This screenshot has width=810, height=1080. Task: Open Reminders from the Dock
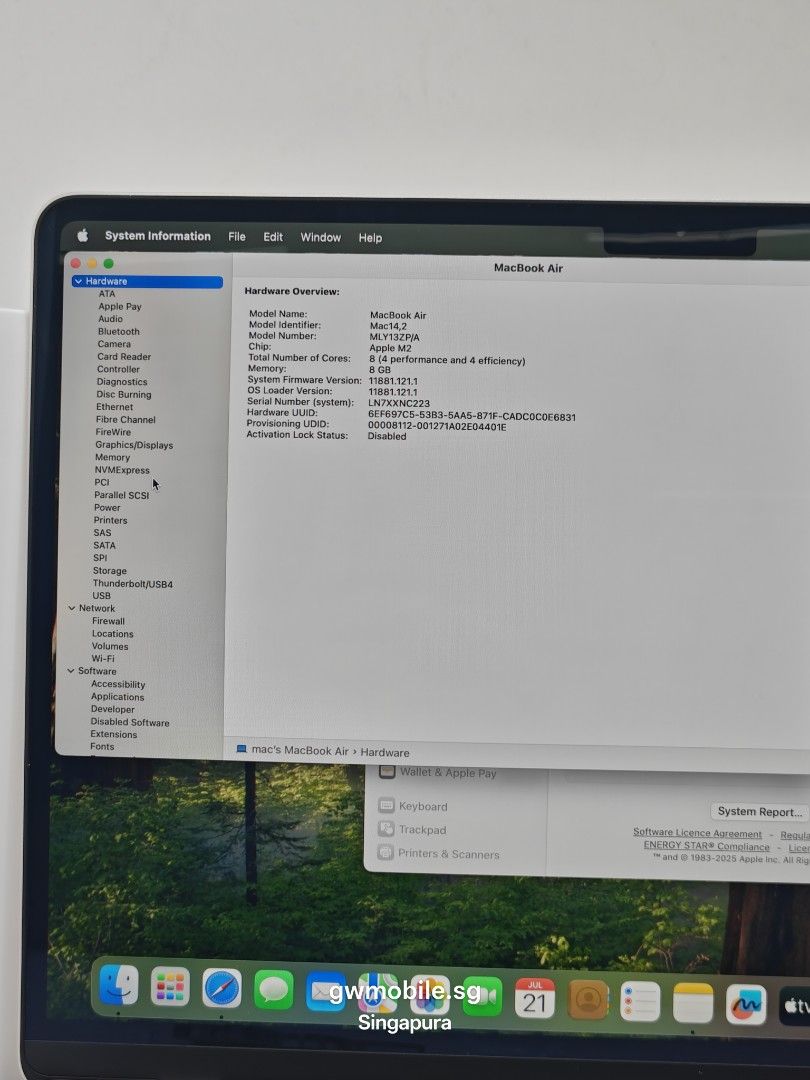[640, 1001]
